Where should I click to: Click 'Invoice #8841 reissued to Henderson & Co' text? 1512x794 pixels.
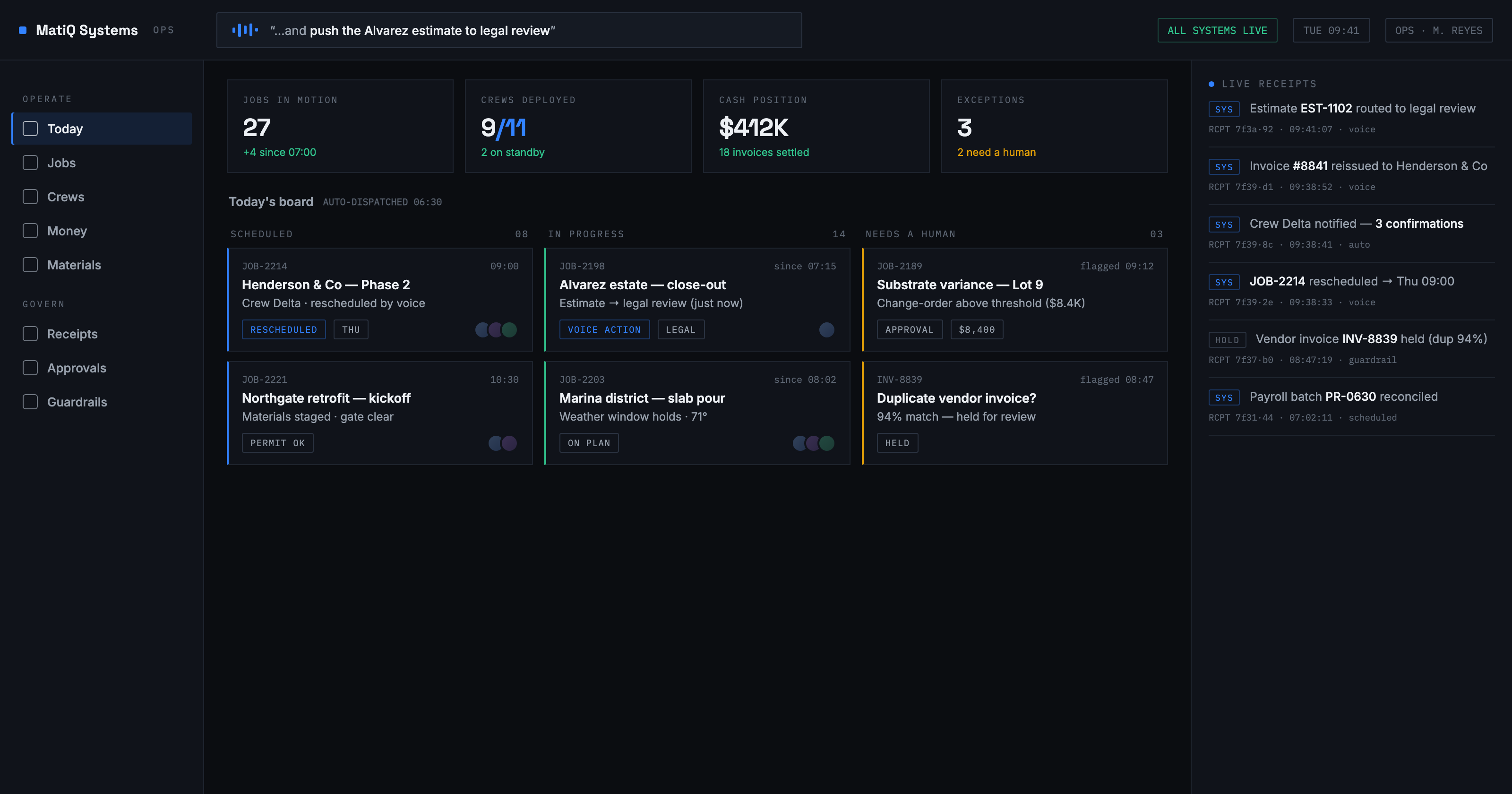1368,165
